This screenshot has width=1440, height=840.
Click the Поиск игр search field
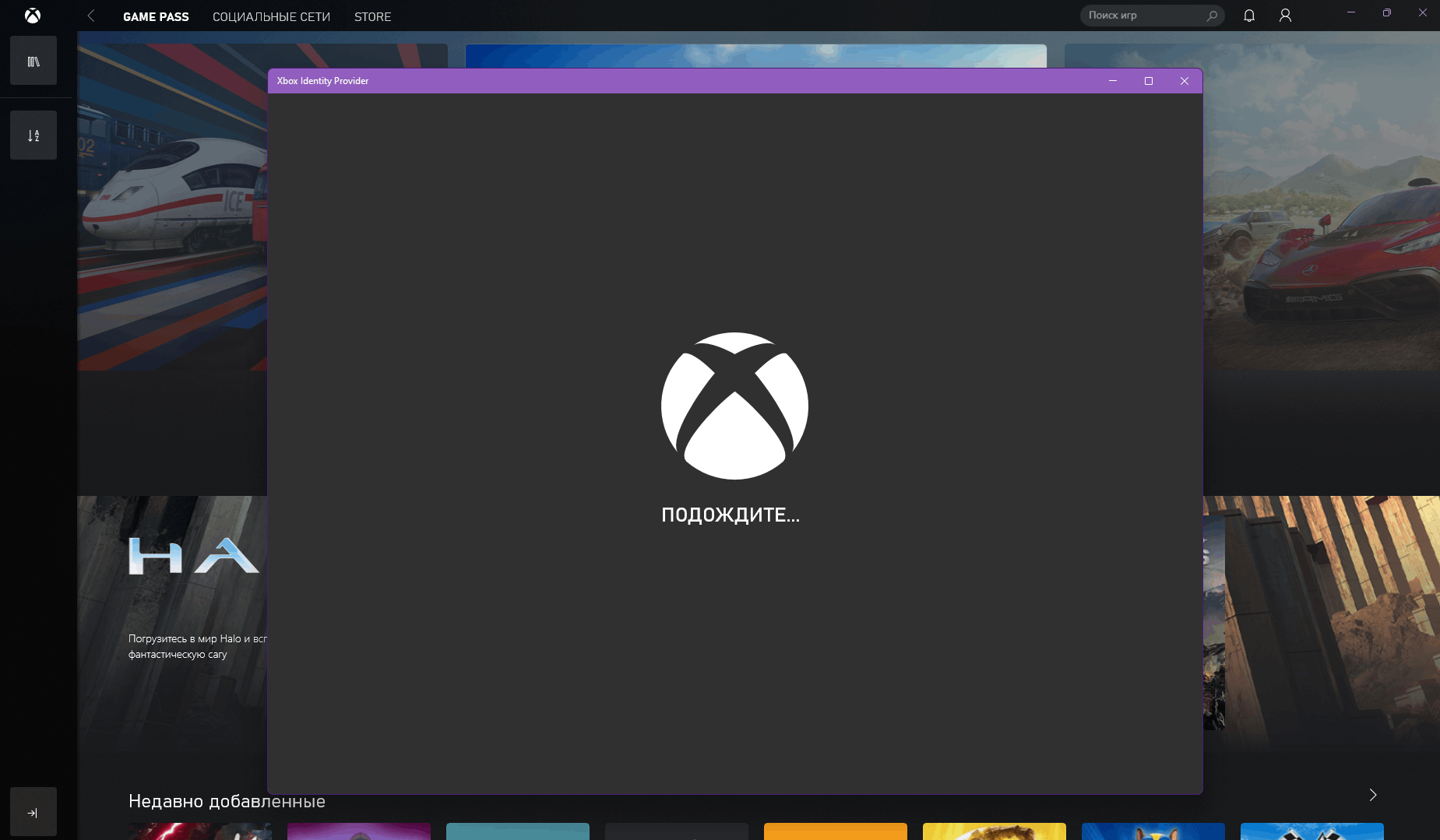coord(1152,16)
